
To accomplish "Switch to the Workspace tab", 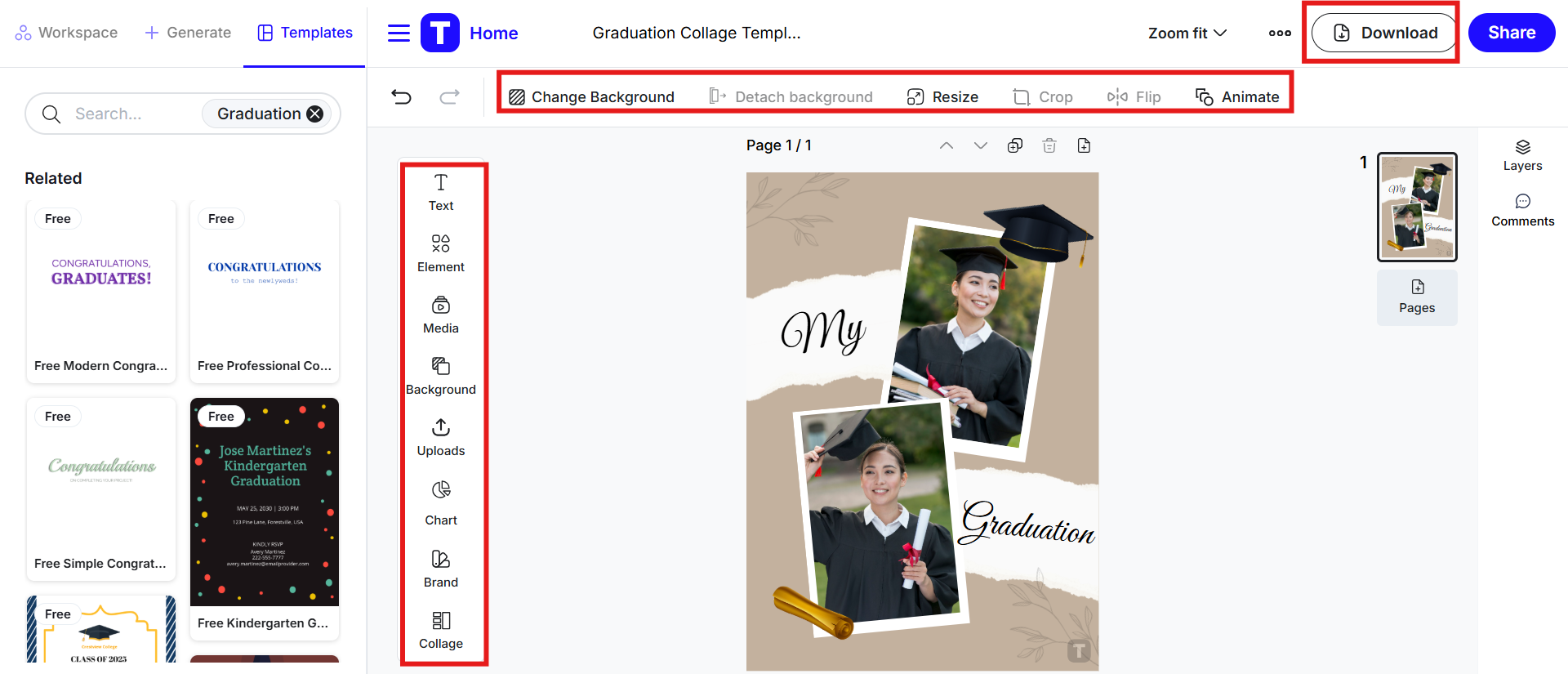I will (66, 33).
